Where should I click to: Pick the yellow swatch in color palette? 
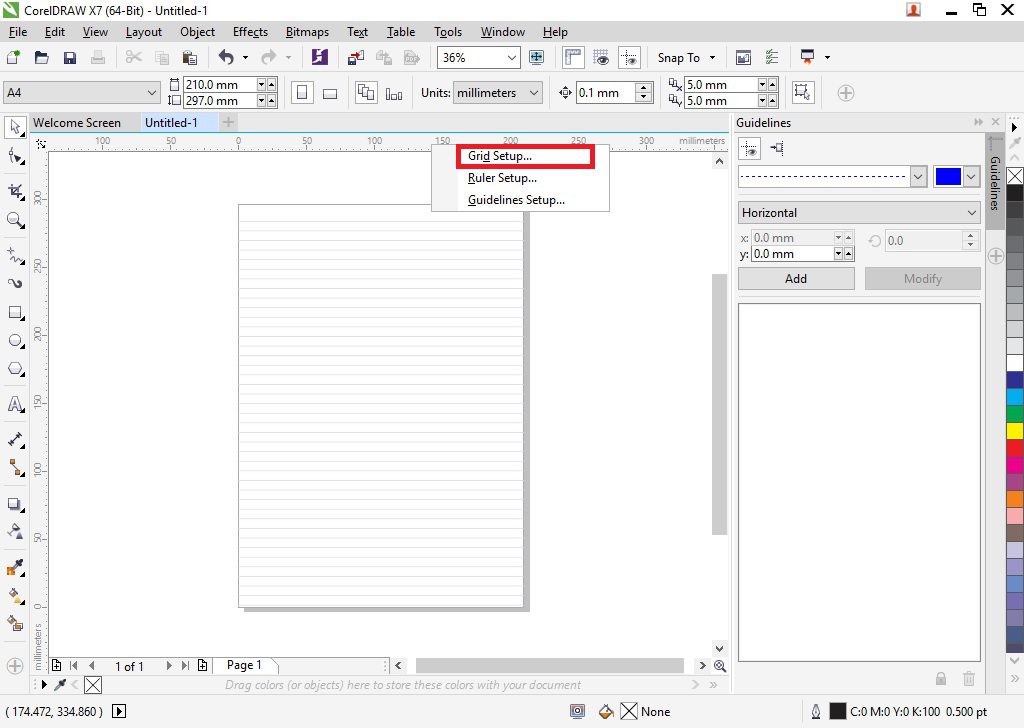1015,430
